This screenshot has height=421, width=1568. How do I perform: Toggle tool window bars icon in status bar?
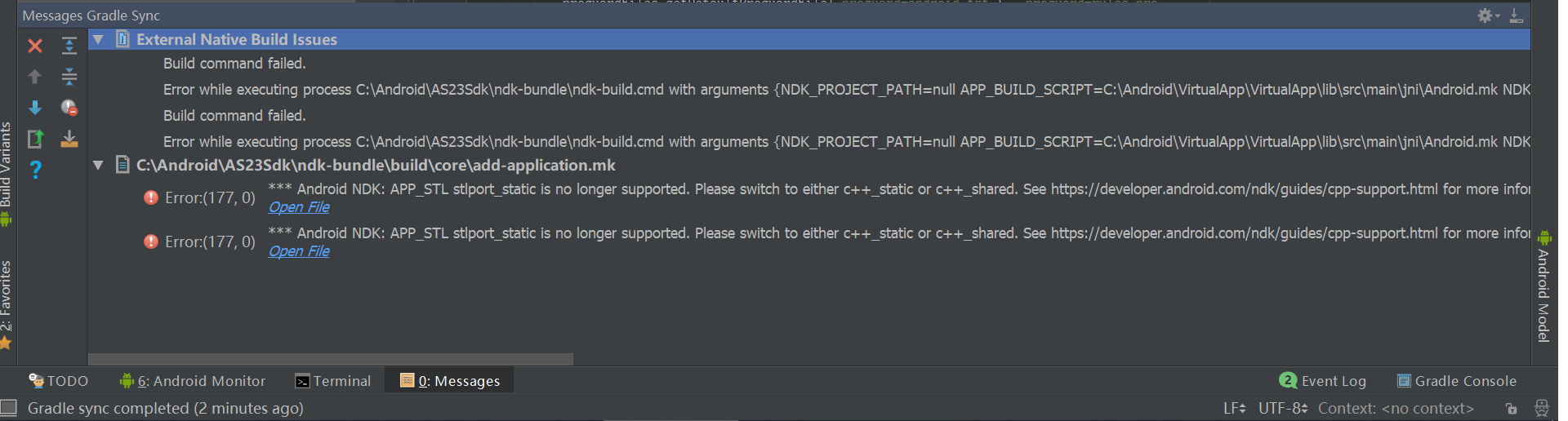tap(9, 407)
